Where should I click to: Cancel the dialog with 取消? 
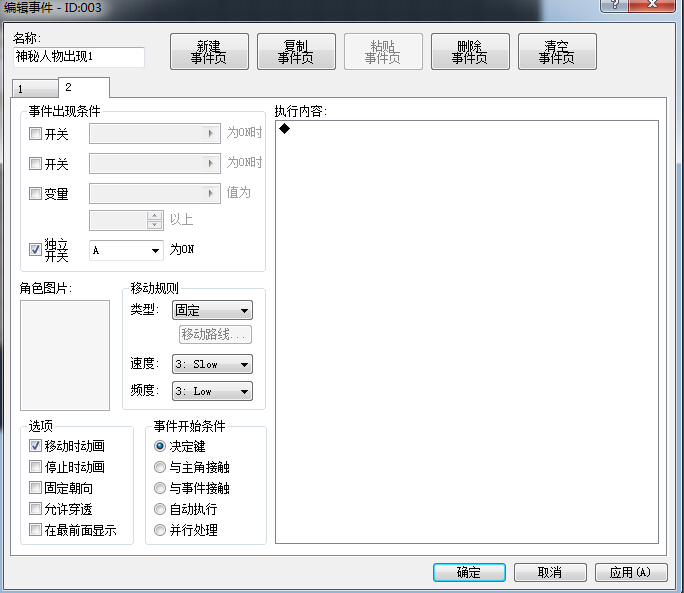click(550, 572)
